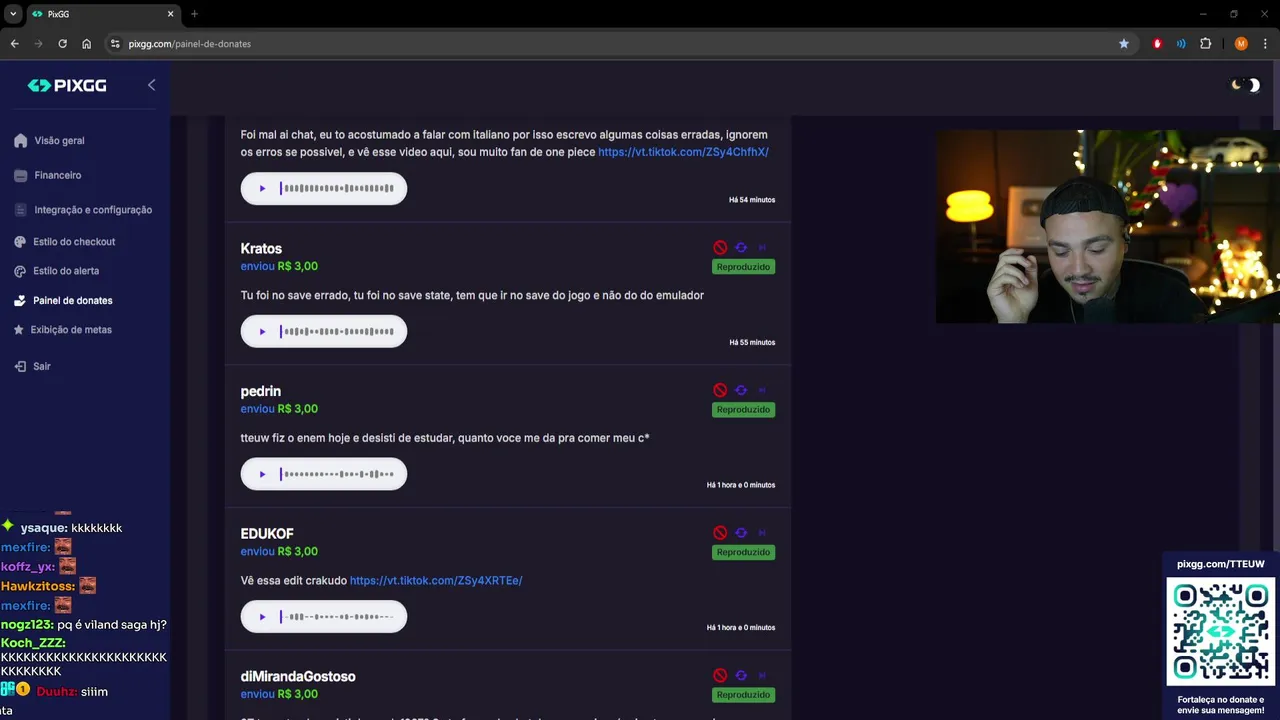Play the EDUKOF donation audio
Screen dimensions: 1280x720
coord(262,617)
